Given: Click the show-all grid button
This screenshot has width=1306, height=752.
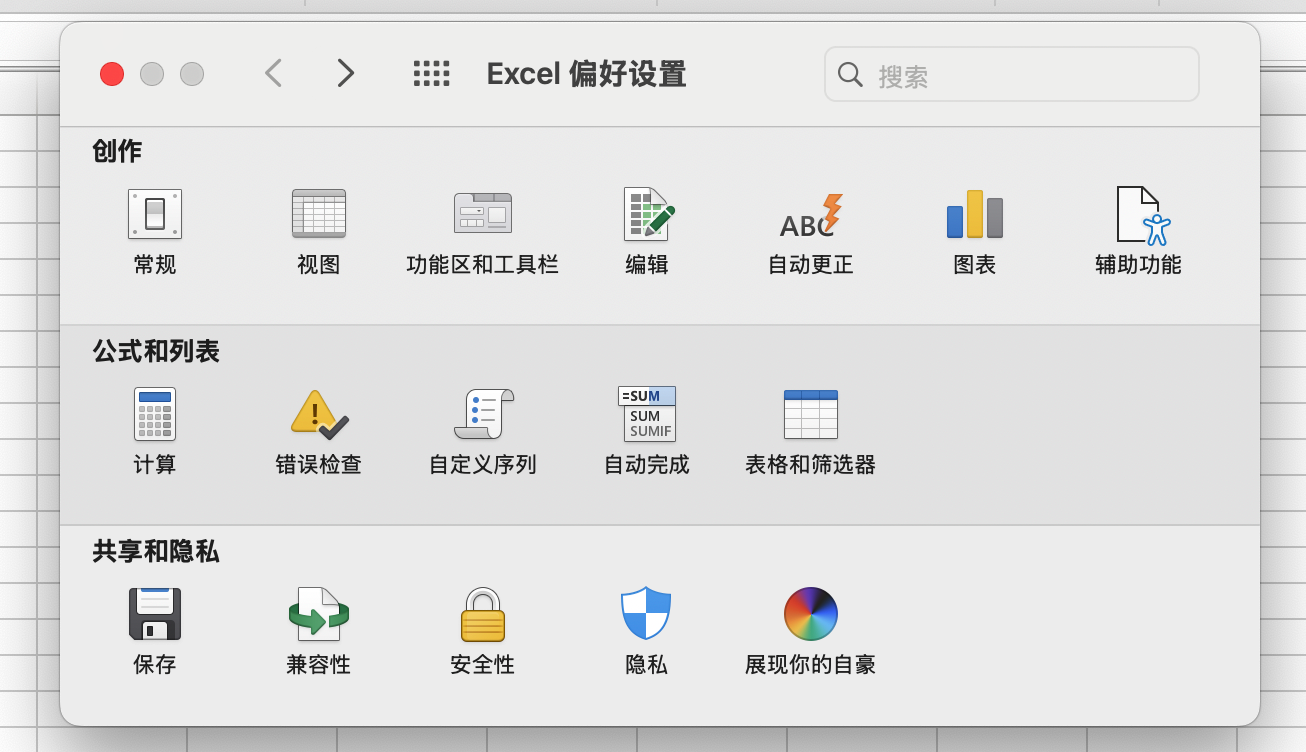Looking at the screenshot, I should coord(431,73).
